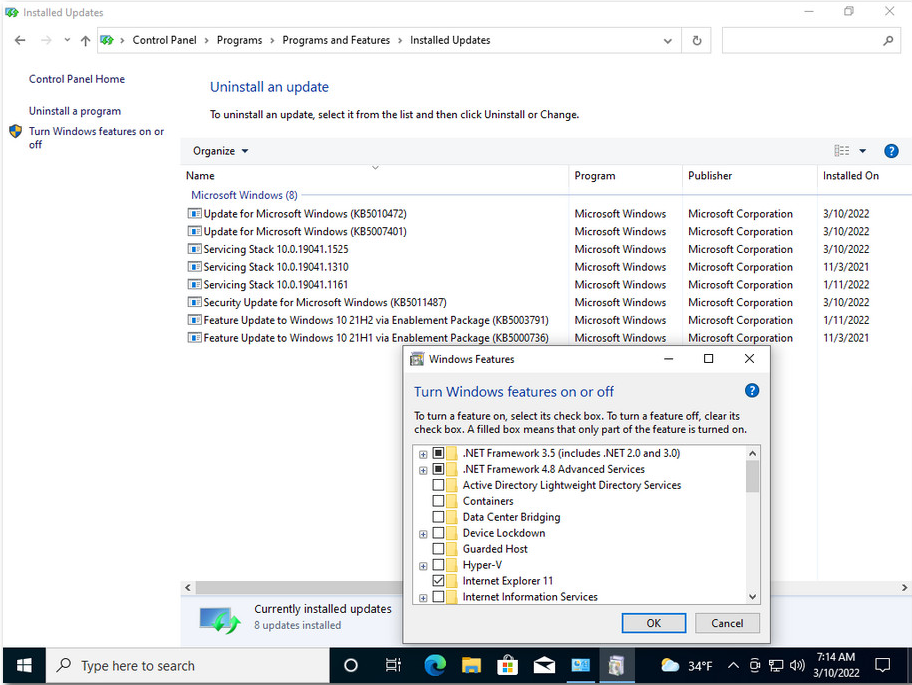Sort list by Name column header
The height and width of the screenshot is (685, 912).
(200, 176)
